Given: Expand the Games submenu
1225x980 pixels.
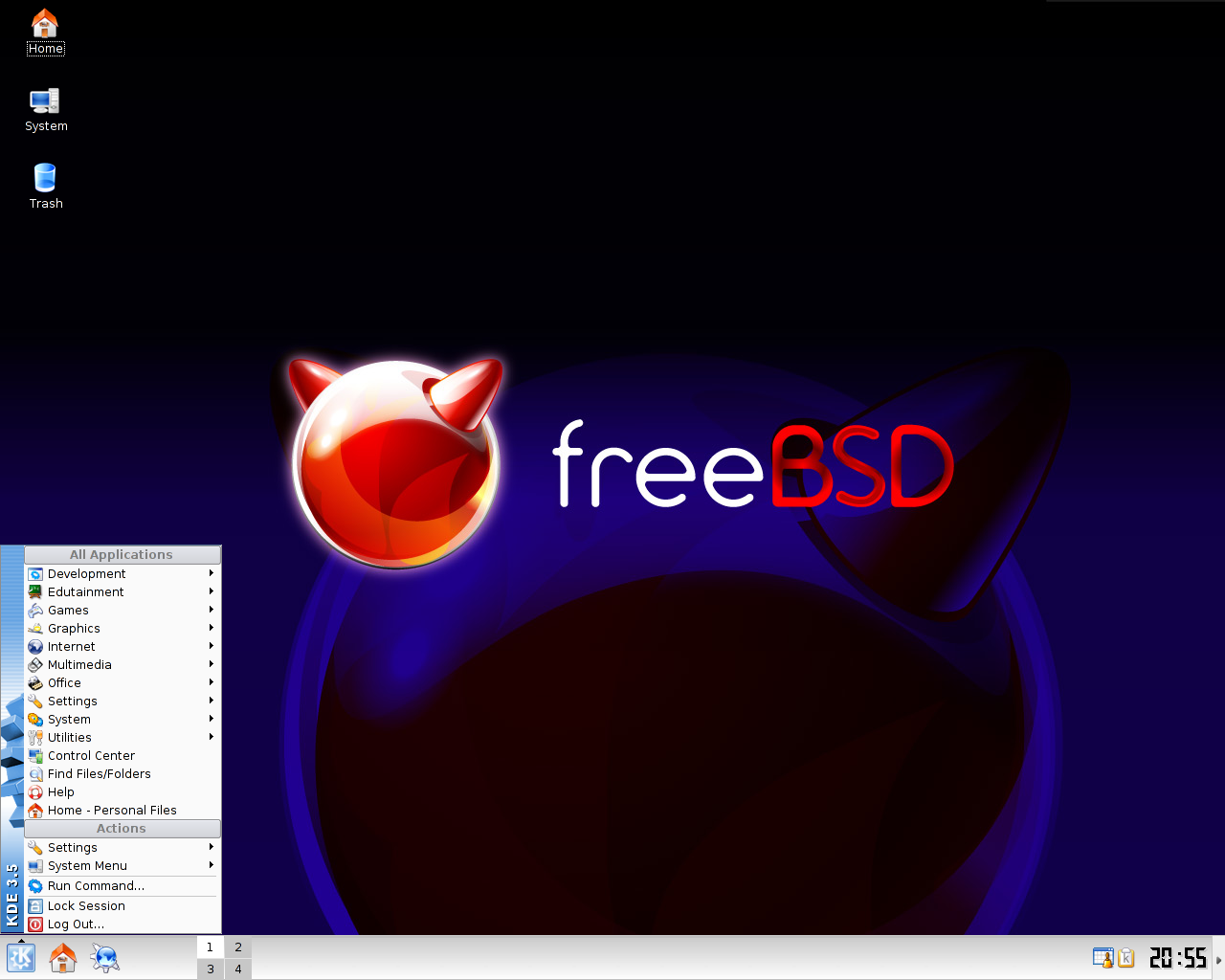Looking at the screenshot, I should pyautogui.click(x=122, y=611).
